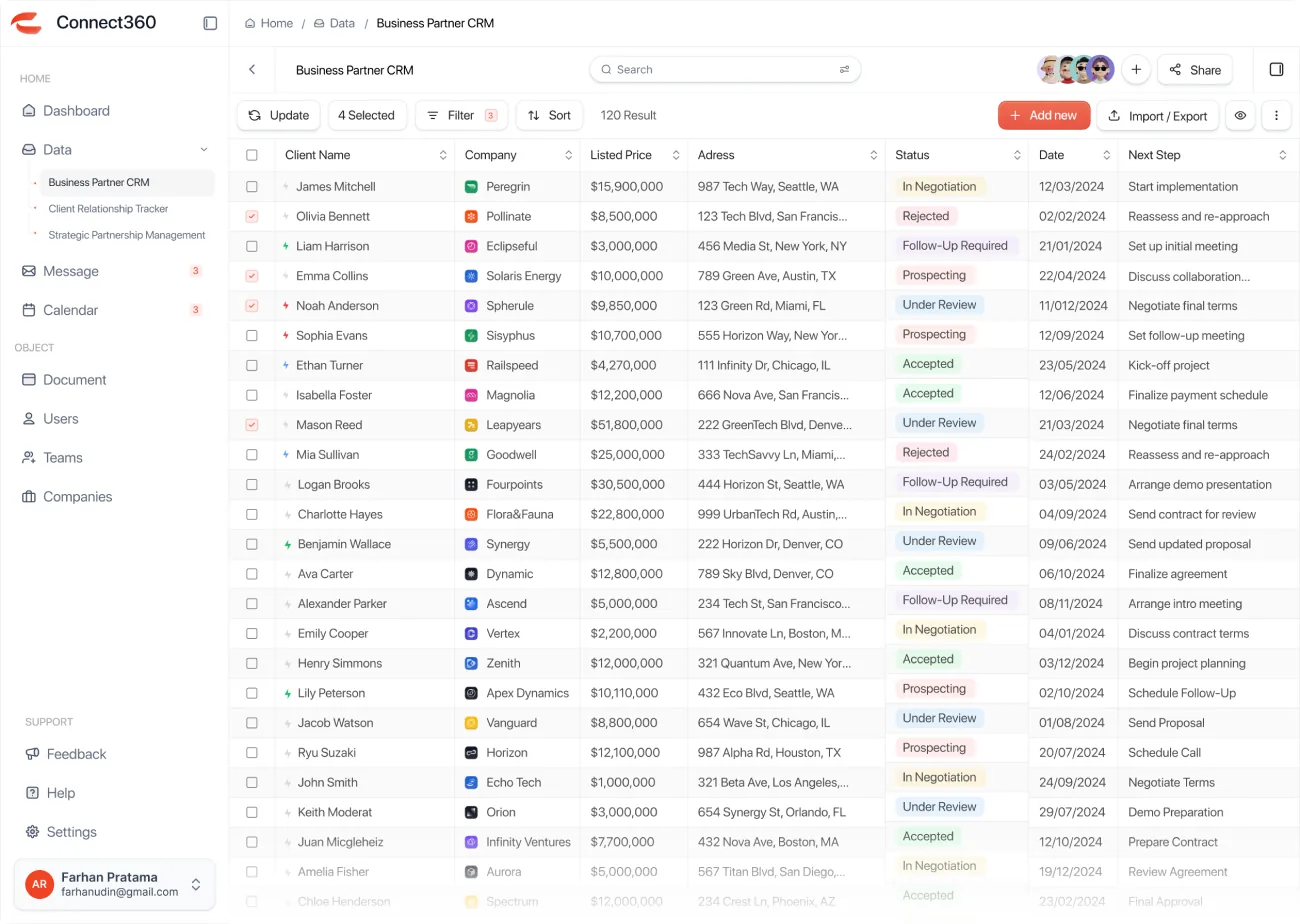Toggle the right side panel icon
1300x924 pixels.
[1276, 69]
